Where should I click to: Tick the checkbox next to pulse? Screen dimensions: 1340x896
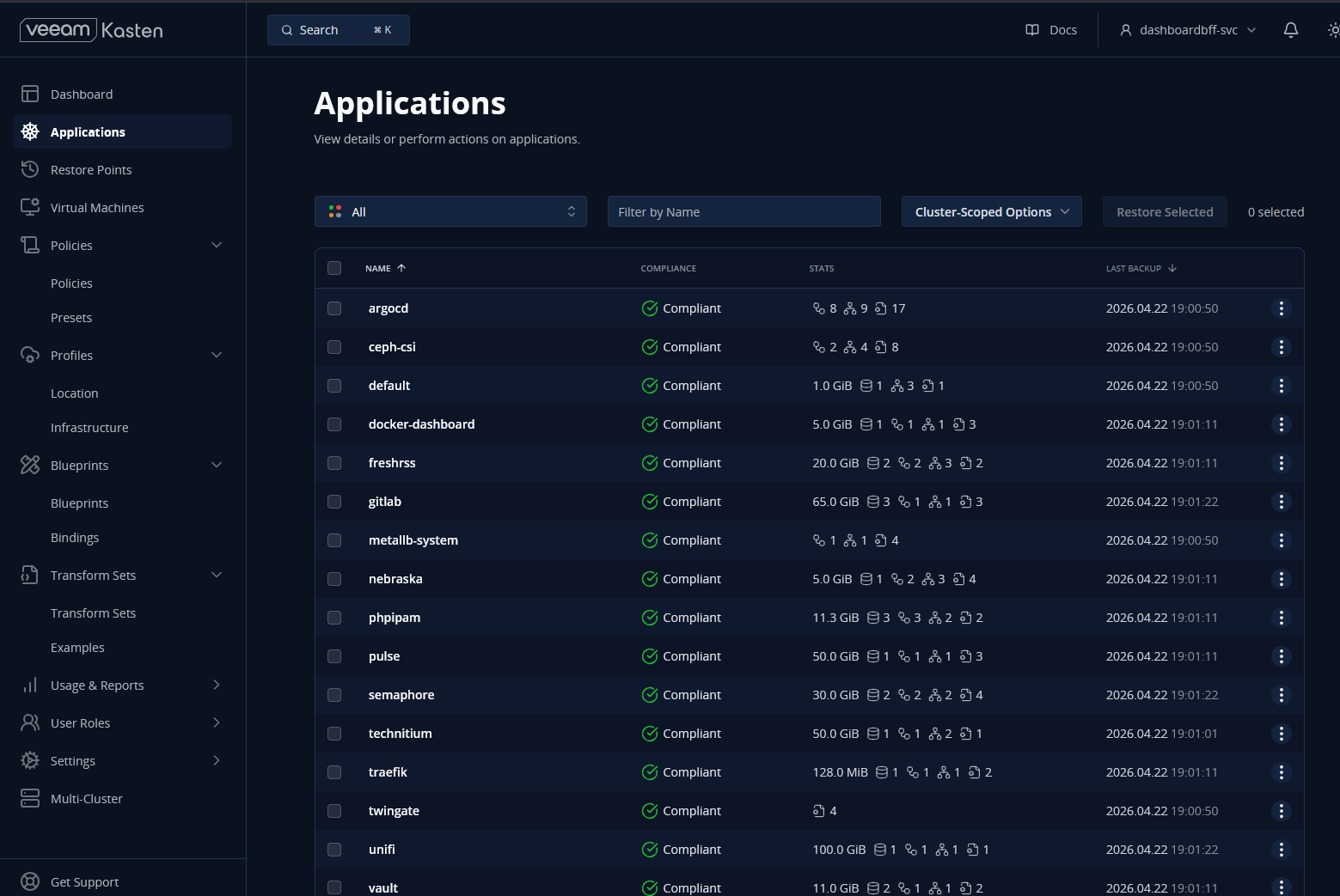334,656
